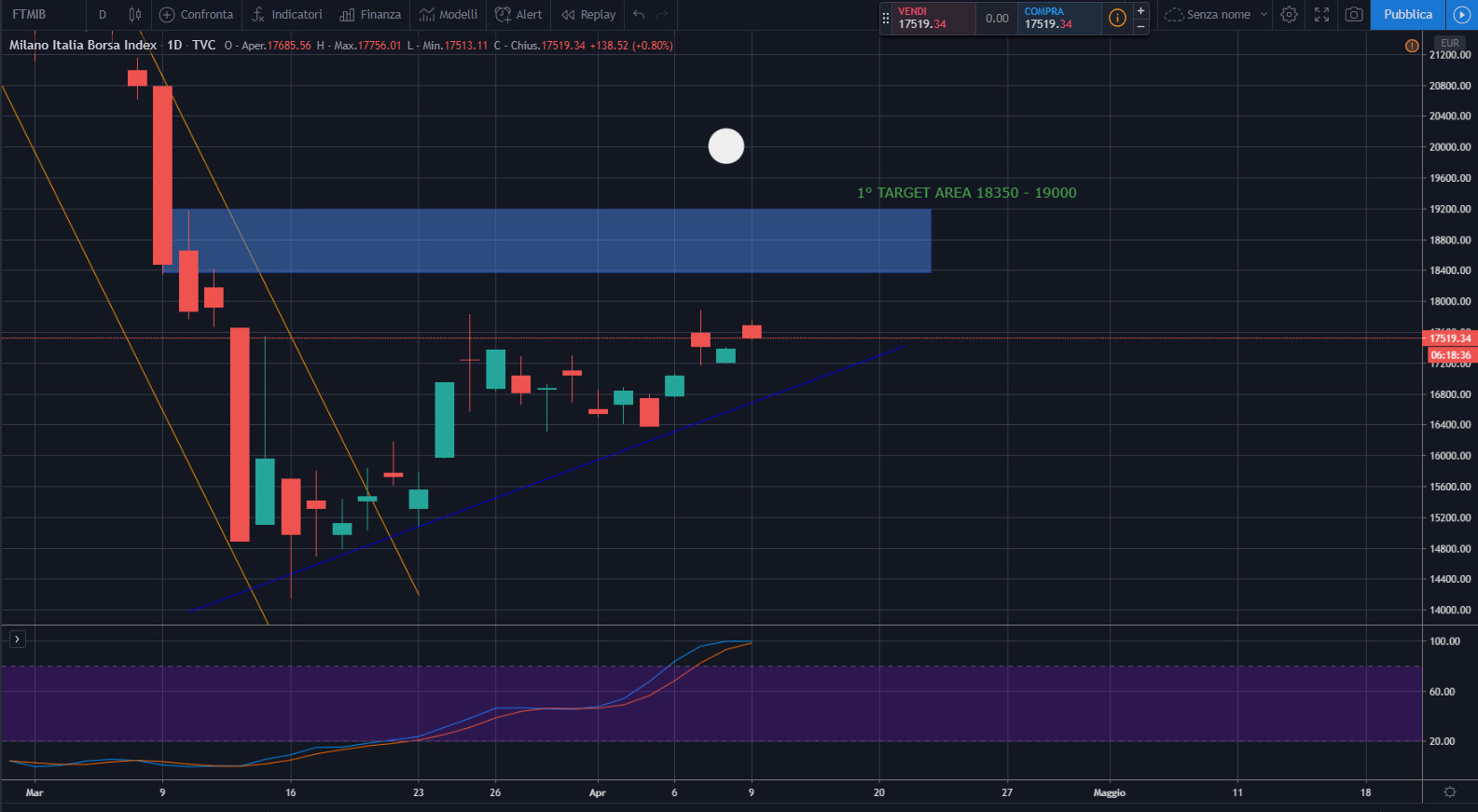Click the plus stepper in trading panel
The width and height of the screenshot is (1478, 812).
[x=1140, y=10]
